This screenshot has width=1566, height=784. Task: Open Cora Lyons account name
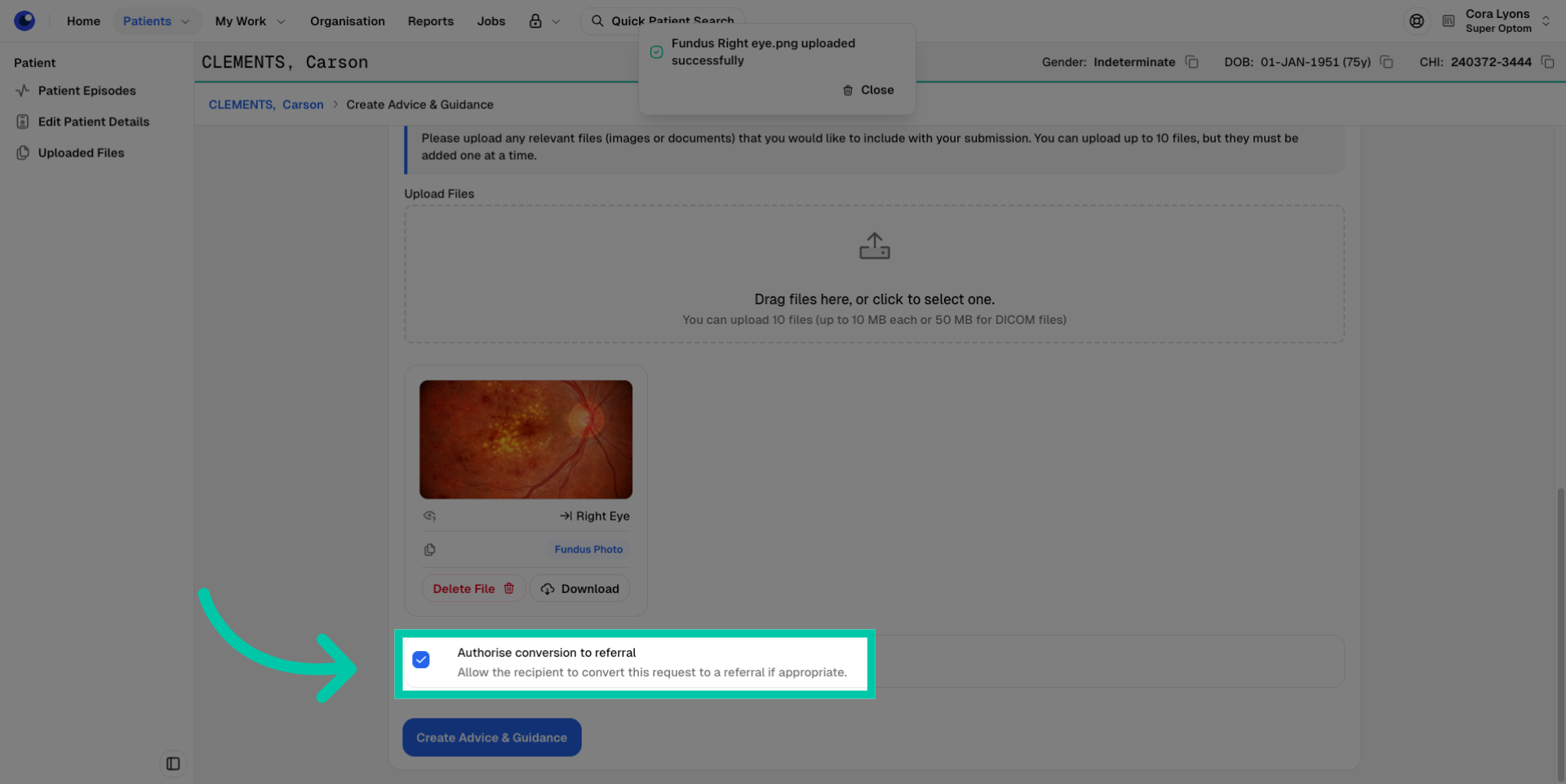tap(1497, 14)
